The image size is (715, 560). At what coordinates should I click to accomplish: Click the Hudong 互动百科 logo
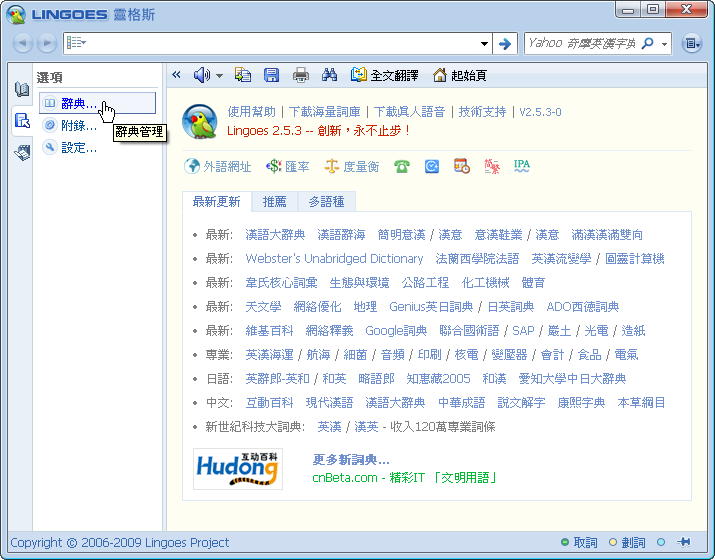point(238,469)
